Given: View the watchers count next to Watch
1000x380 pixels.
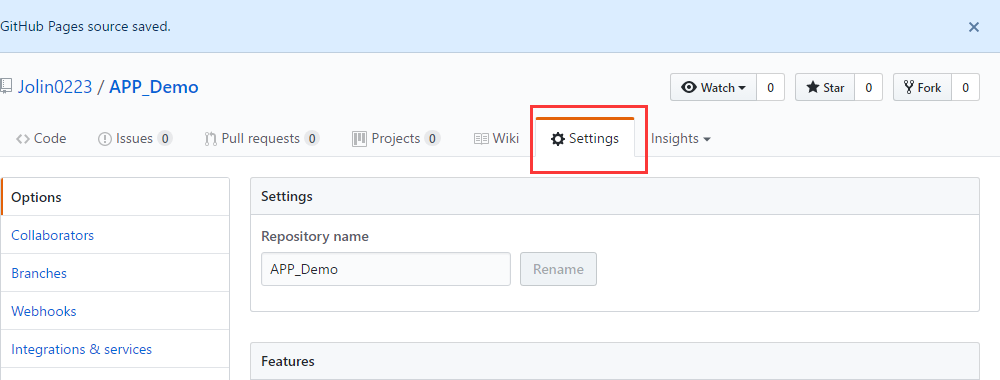Looking at the screenshot, I should tap(770, 87).
